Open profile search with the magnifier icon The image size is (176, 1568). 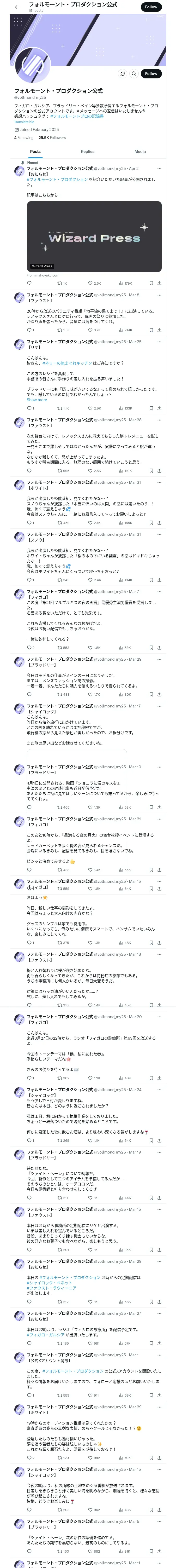(x=133, y=74)
